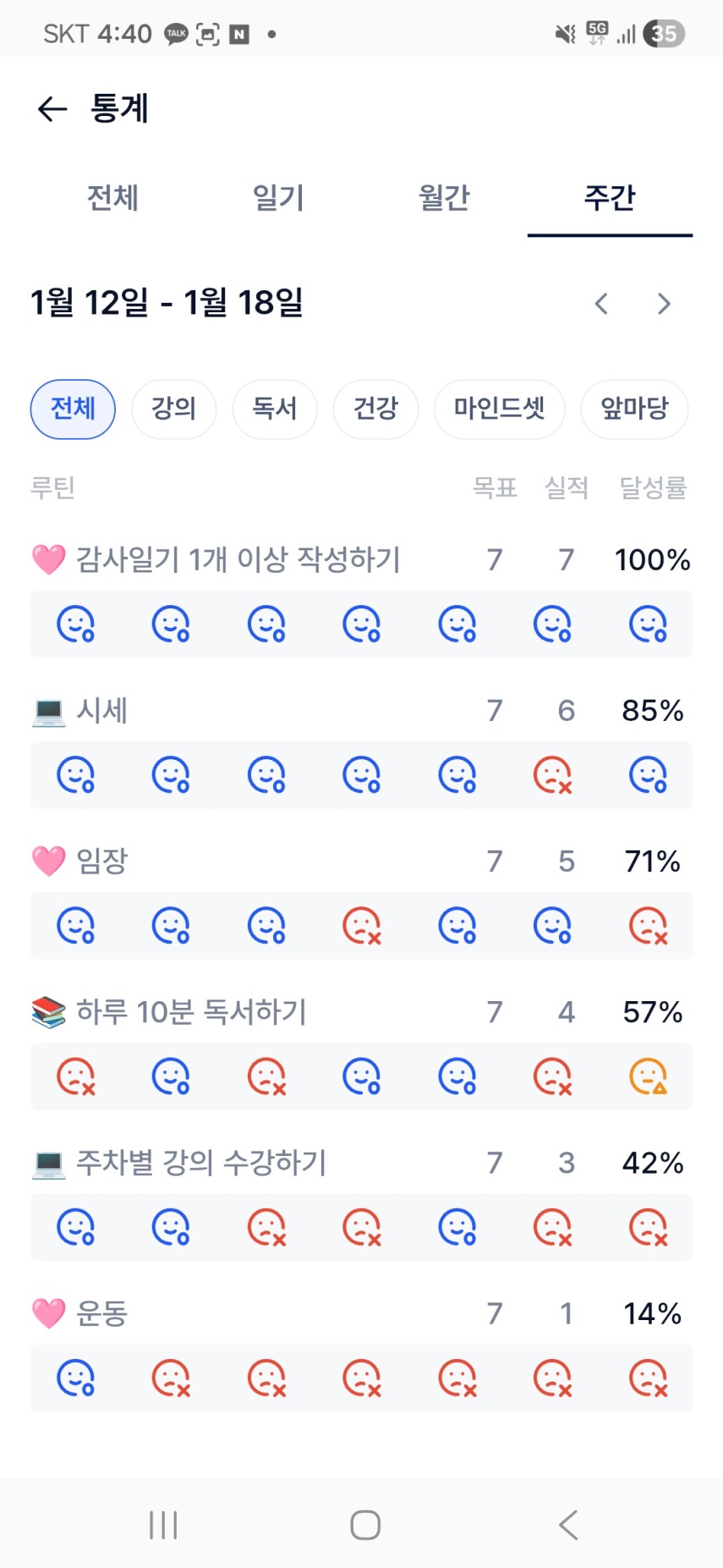
Task: Open the 월간 monthly tab
Action: point(444,198)
